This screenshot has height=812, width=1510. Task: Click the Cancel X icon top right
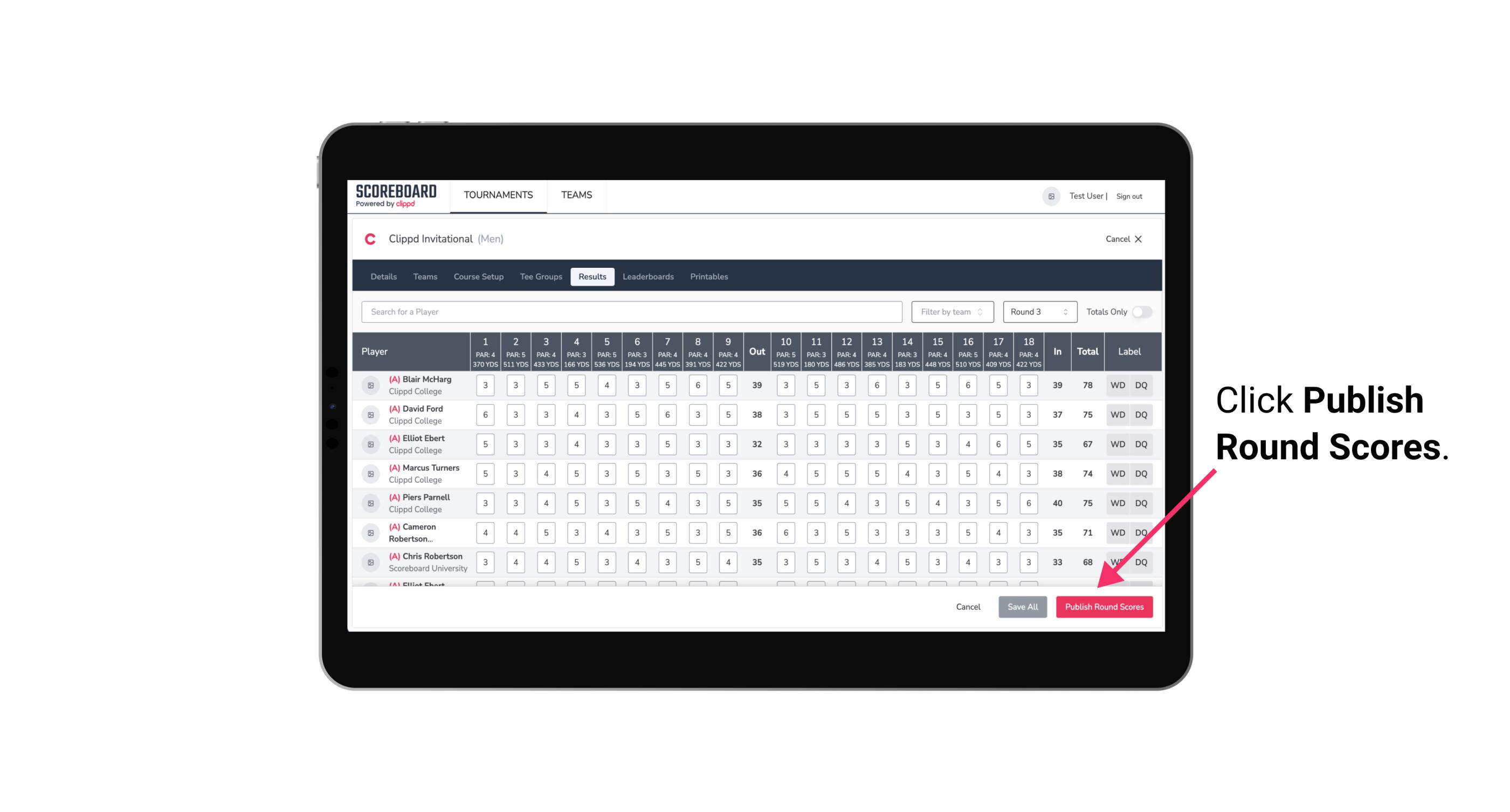click(x=1138, y=239)
